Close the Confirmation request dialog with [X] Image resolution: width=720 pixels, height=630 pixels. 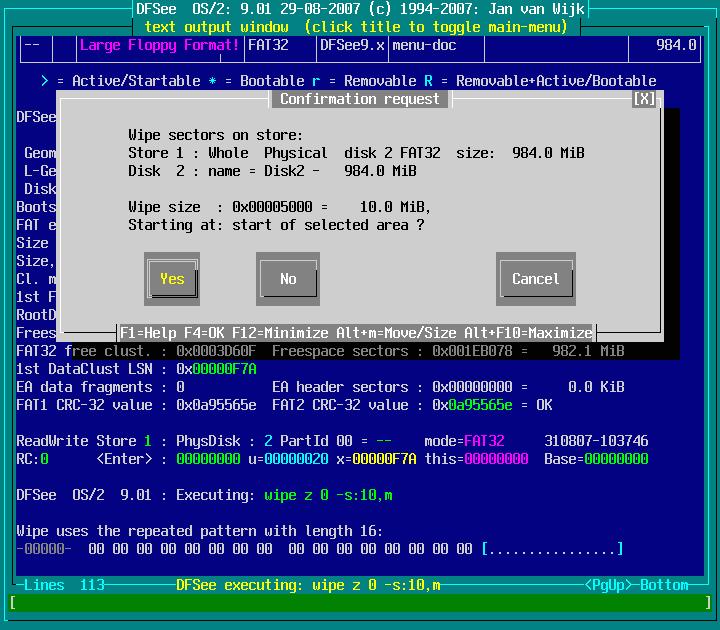[644, 99]
